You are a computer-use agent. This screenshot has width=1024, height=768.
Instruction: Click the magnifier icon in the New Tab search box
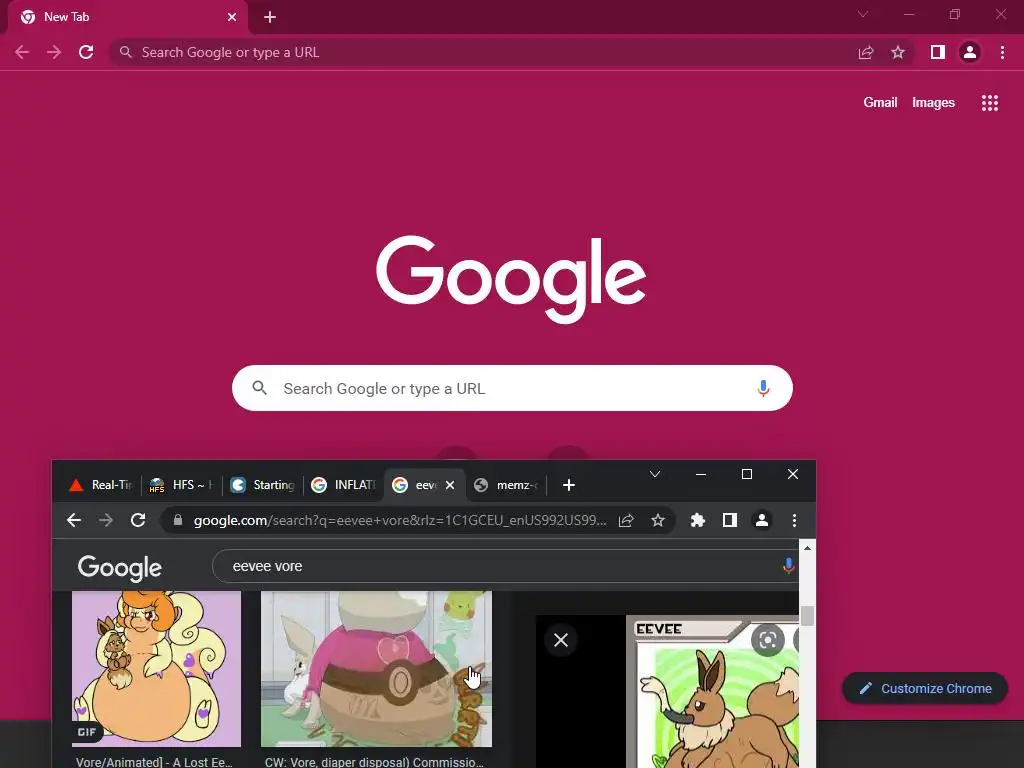tap(260, 388)
